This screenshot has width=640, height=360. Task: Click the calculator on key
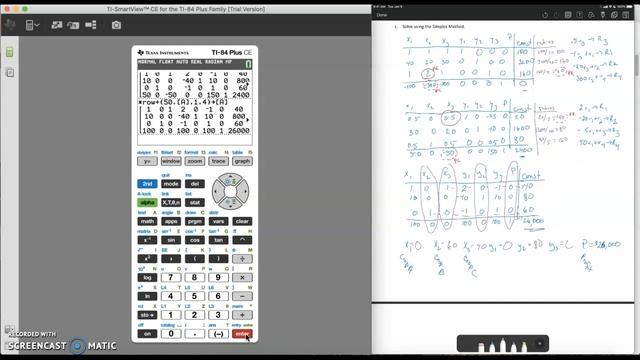pyautogui.click(x=147, y=334)
